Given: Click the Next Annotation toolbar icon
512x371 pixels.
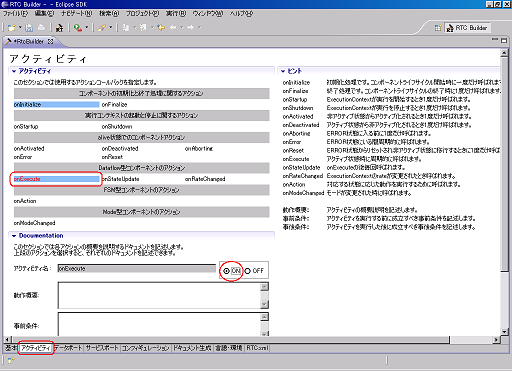Looking at the screenshot, I should [x=126, y=28].
